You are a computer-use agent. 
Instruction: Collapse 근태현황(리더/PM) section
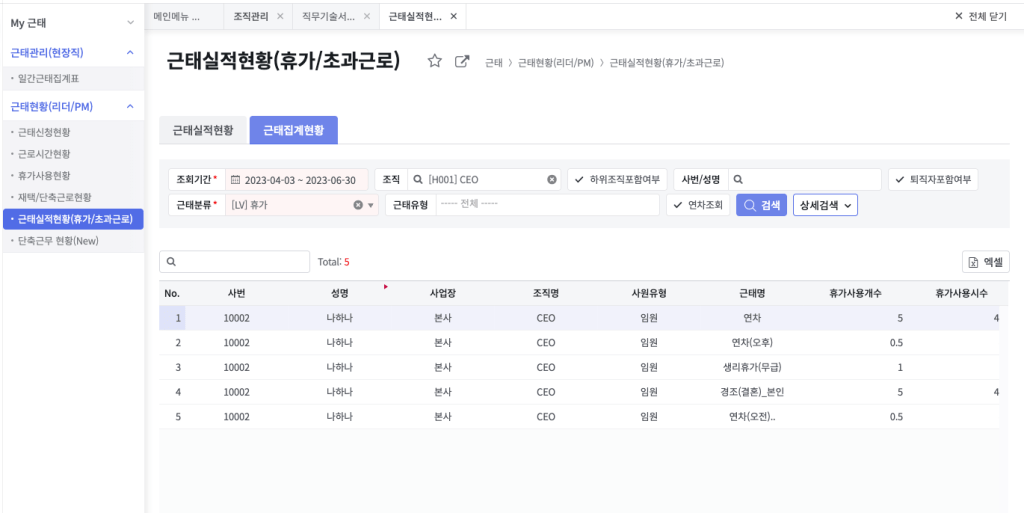130,106
